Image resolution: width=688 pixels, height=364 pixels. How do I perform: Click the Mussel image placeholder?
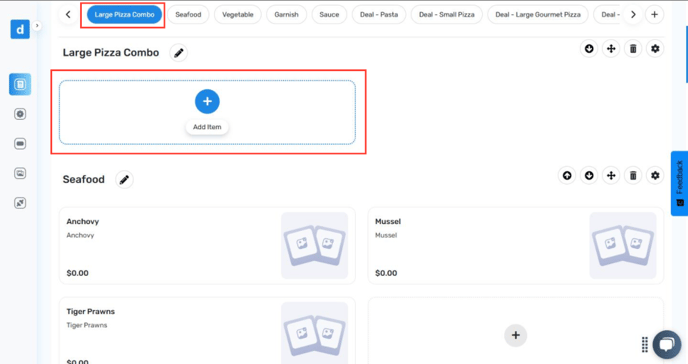coord(623,246)
